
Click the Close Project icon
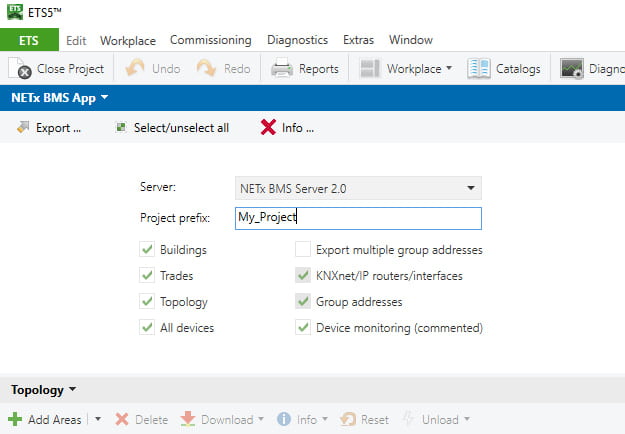[20, 69]
